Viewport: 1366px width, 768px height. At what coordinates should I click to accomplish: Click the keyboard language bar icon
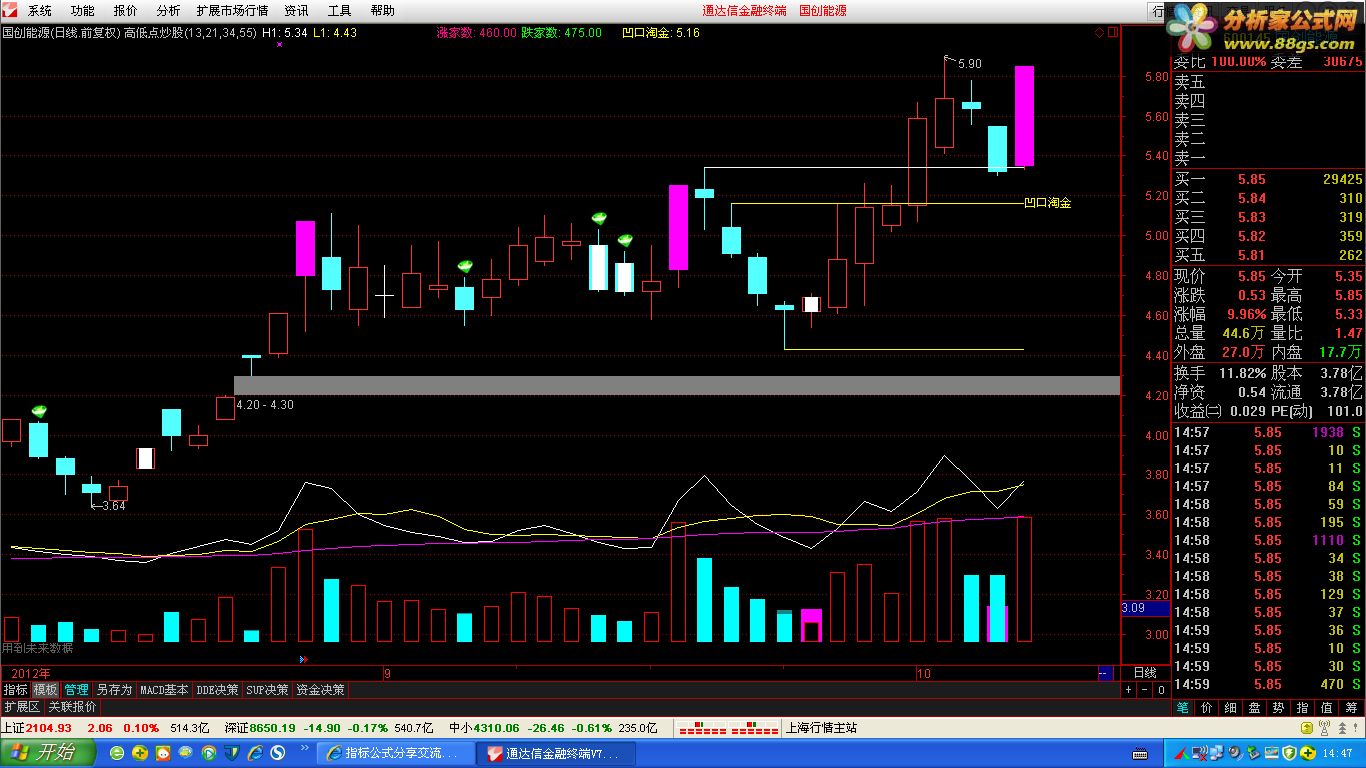(x=1140, y=754)
